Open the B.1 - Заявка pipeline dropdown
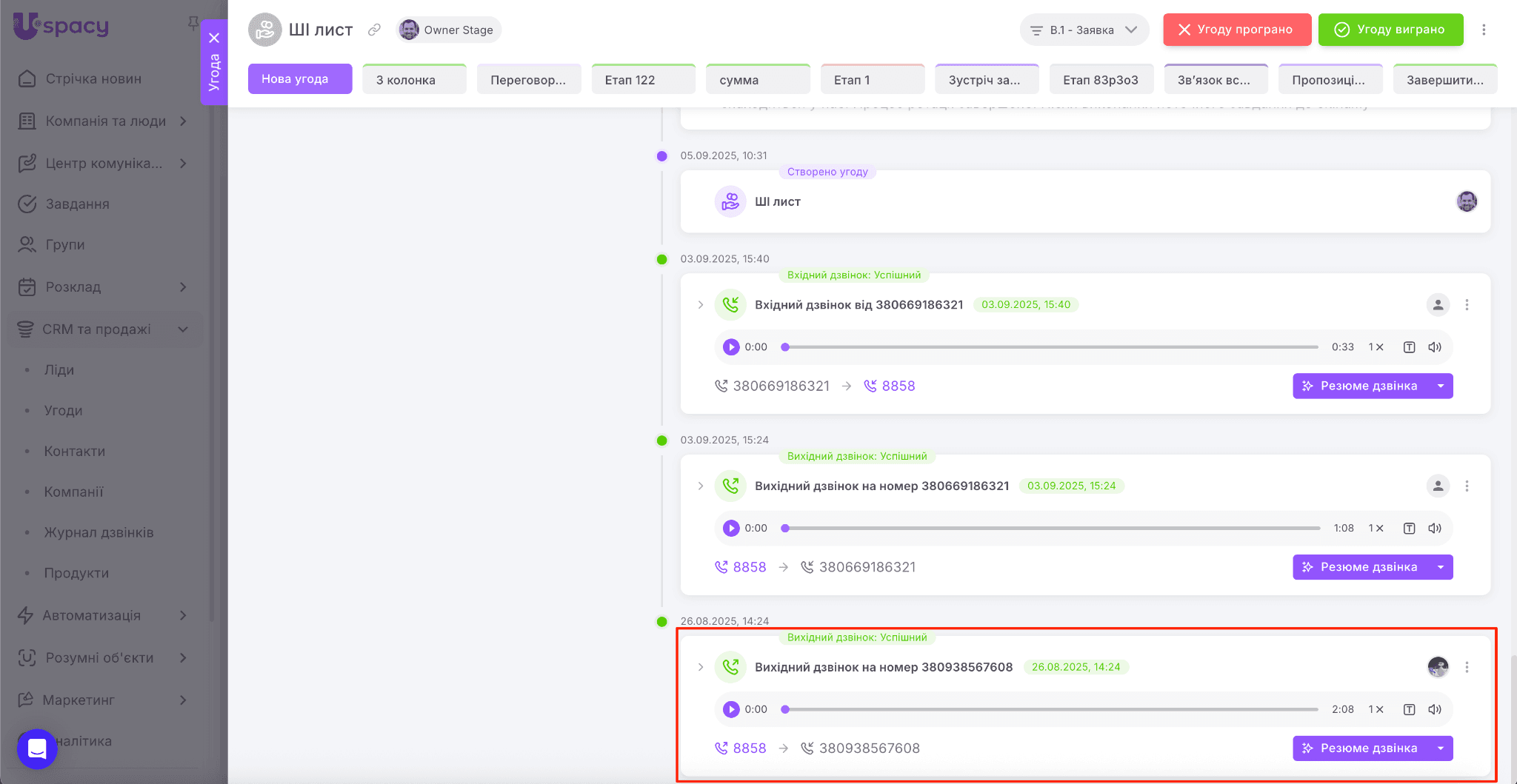 [1084, 30]
